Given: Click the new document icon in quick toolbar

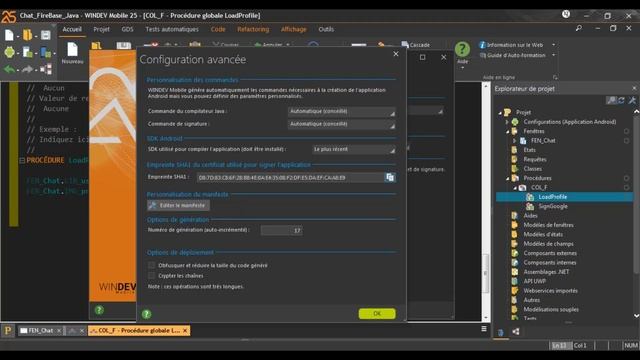Looking at the screenshot, I should pyautogui.click(x=9, y=35).
